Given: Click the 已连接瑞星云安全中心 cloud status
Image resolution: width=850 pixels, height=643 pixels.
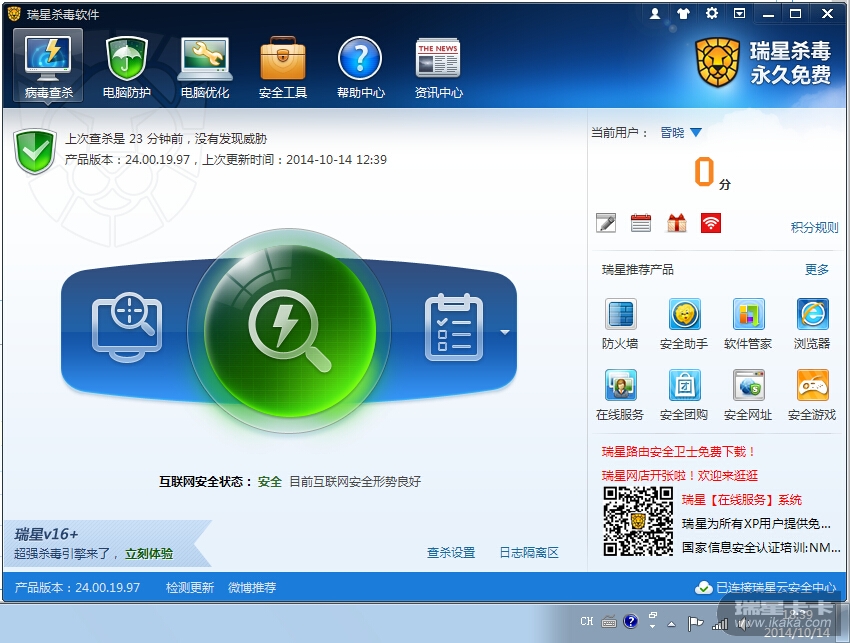Looking at the screenshot, I should pos(766,588).
